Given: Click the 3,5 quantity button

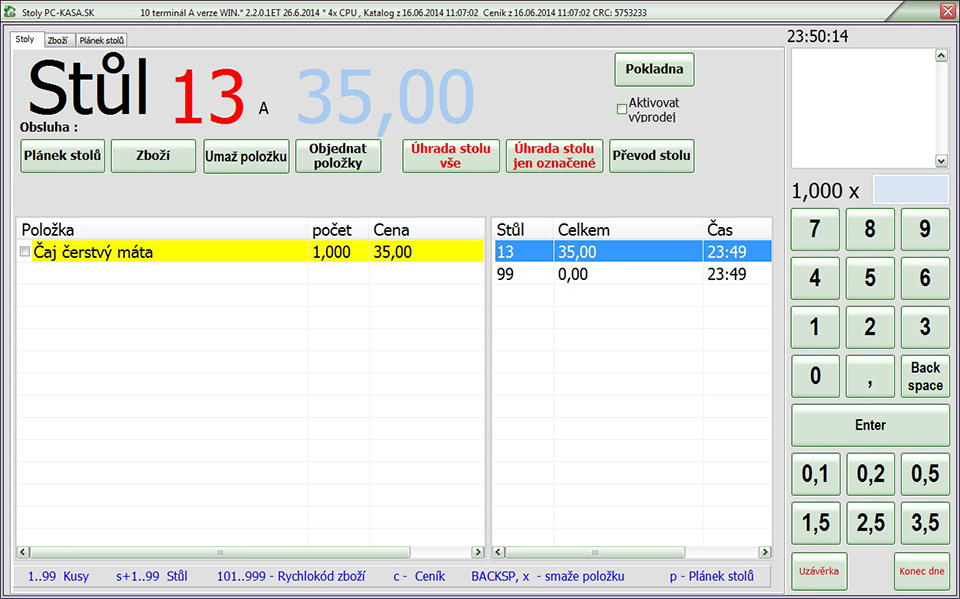Looking at the screenshot, I should click(x=925, y=523).
